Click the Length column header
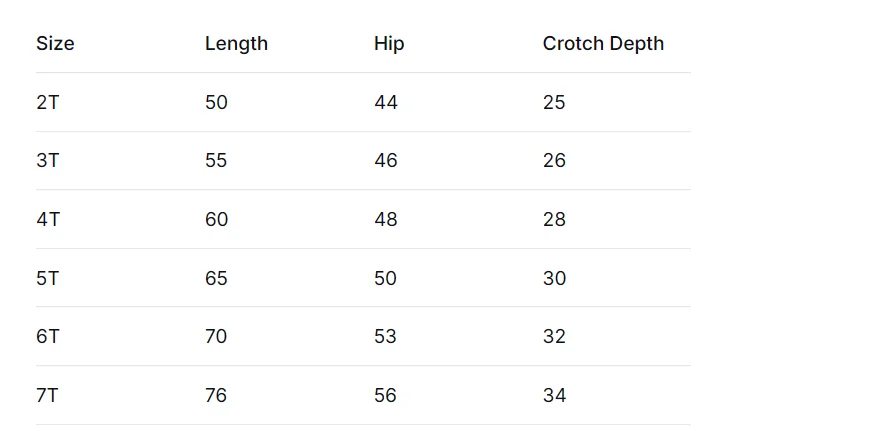894x431 pixels. click(x=236, y=43)
